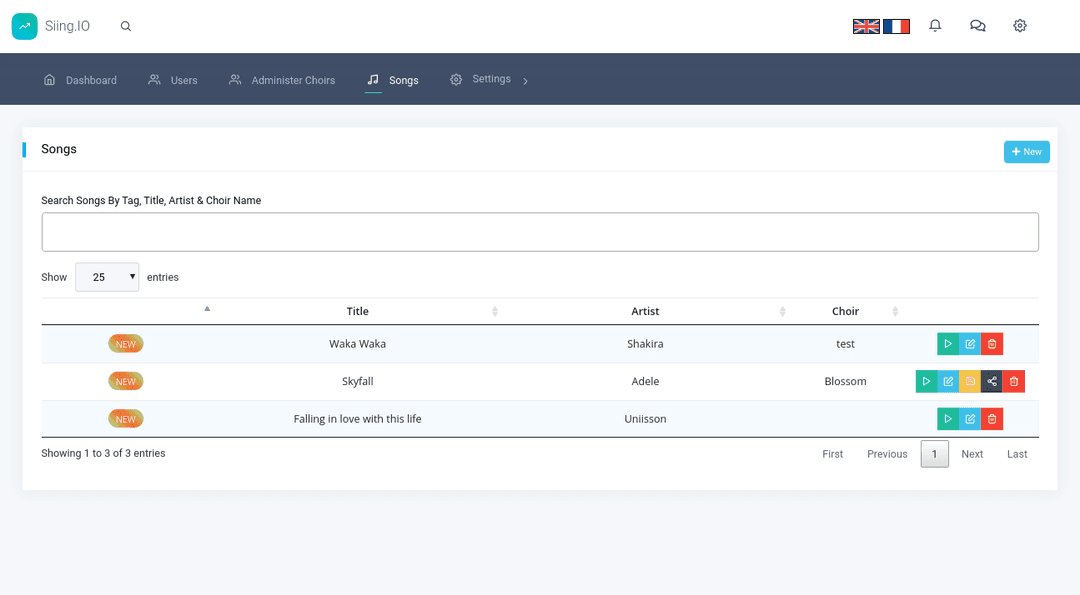
Task: Click the Waka Waka title cell
Action: click(357, 344)
